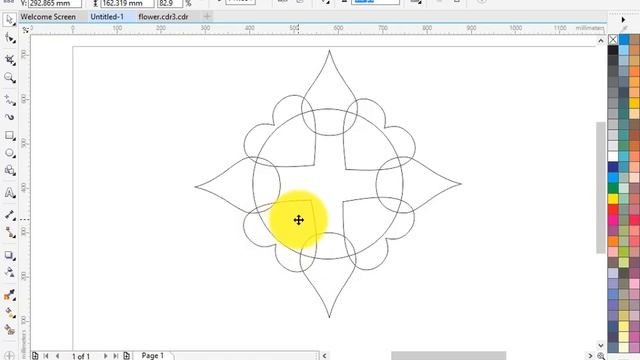Viewport: 640px width, 360px height.
Task: Click the horizontal scrollbar left arrow
Action: 324,356
